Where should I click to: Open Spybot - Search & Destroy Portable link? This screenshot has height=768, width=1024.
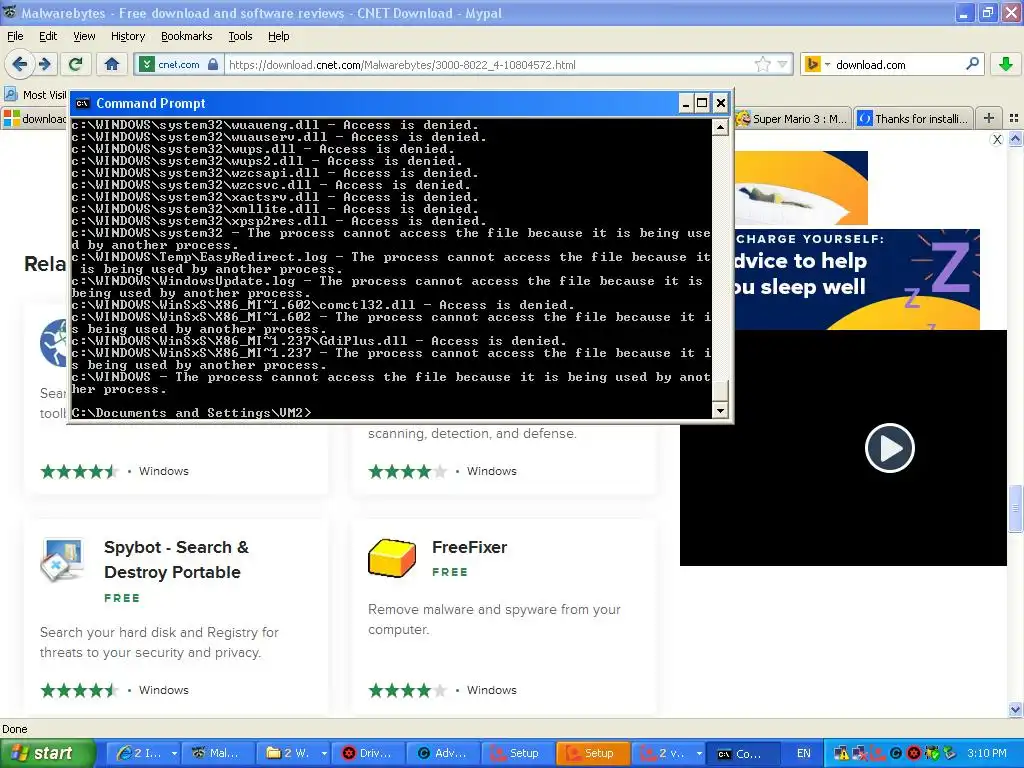176,560
